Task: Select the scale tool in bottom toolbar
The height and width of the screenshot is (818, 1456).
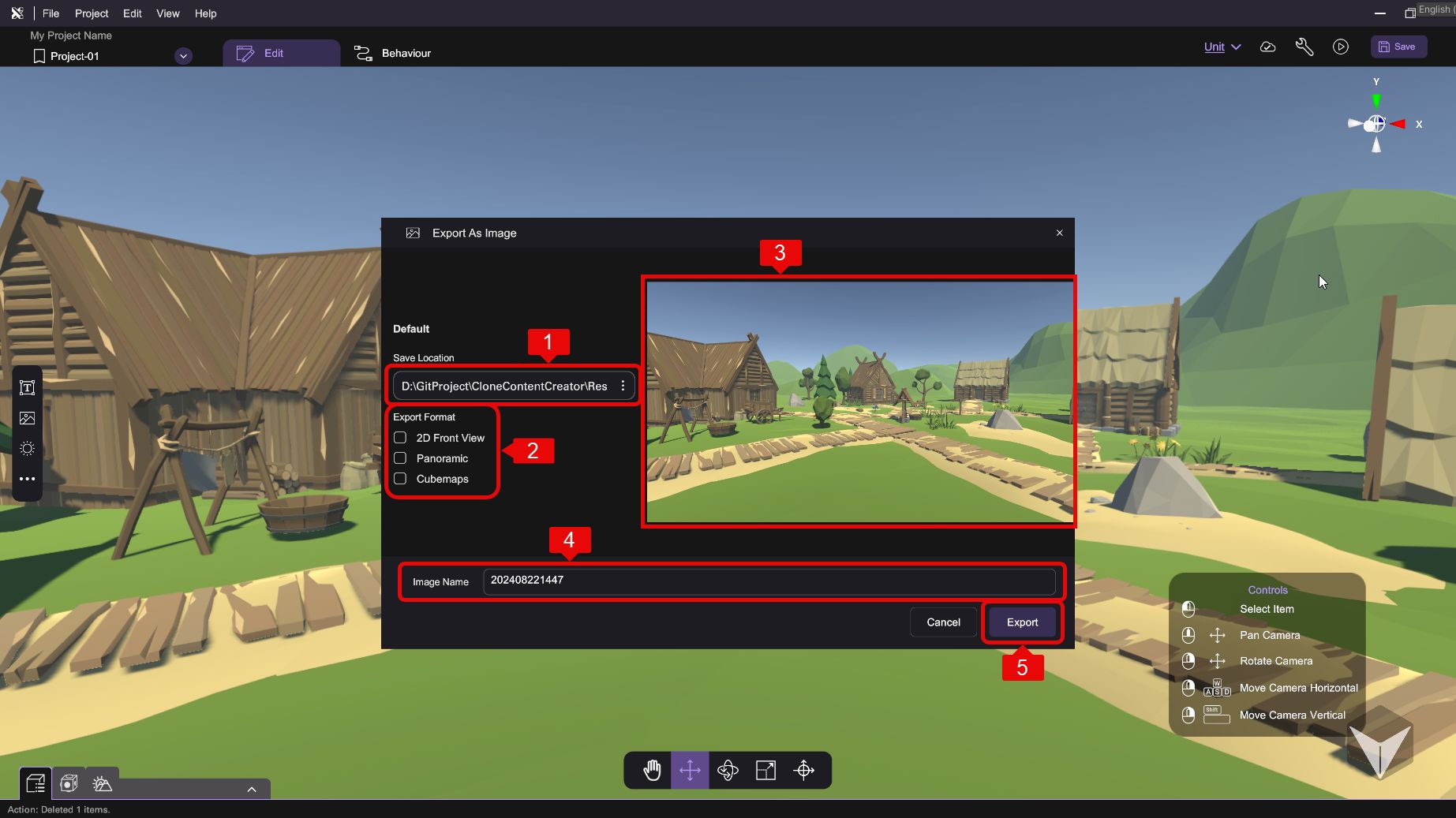Action: (x=765, y=770)
